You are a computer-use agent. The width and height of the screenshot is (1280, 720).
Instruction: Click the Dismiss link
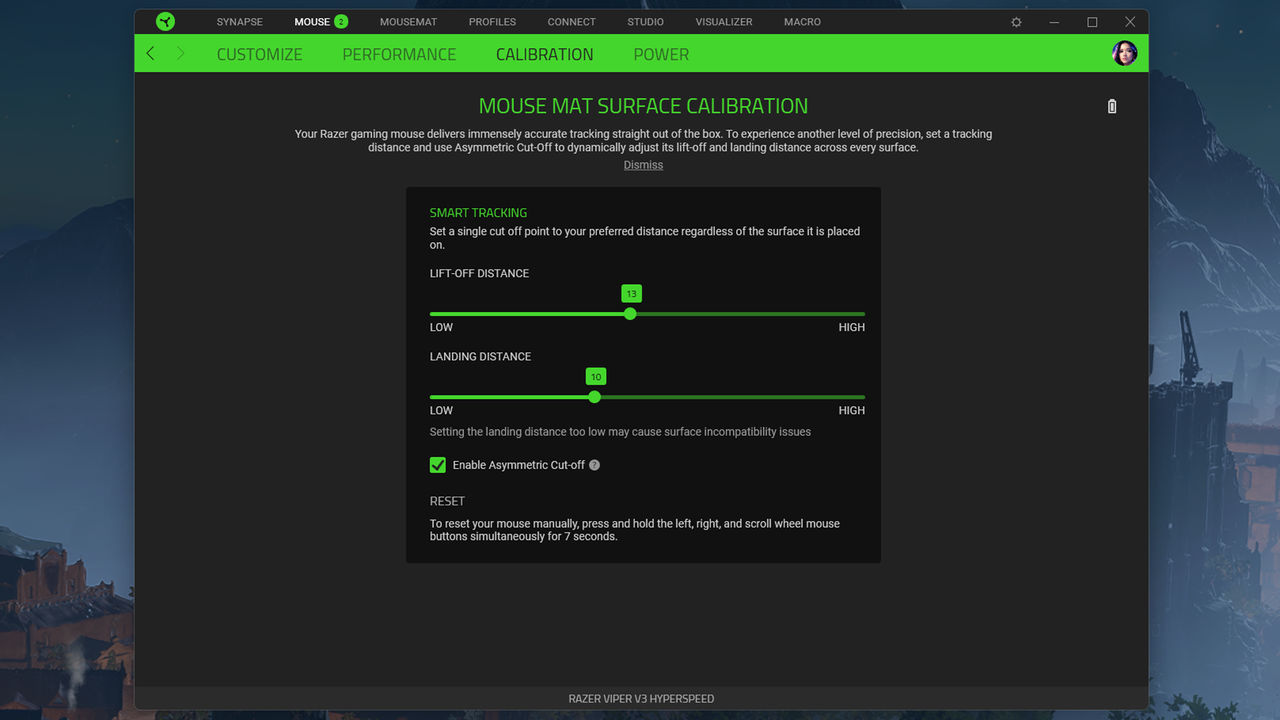coord(643,165)
